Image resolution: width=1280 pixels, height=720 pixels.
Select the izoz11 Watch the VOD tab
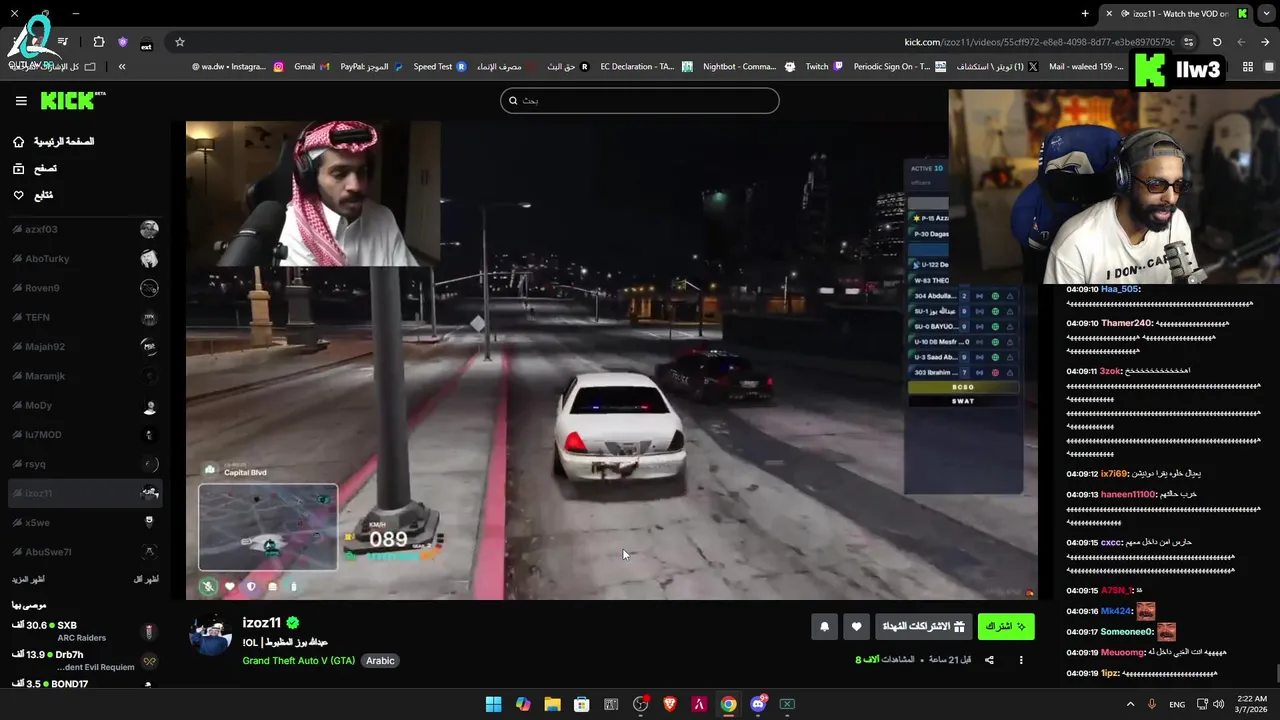point(1176,14)
